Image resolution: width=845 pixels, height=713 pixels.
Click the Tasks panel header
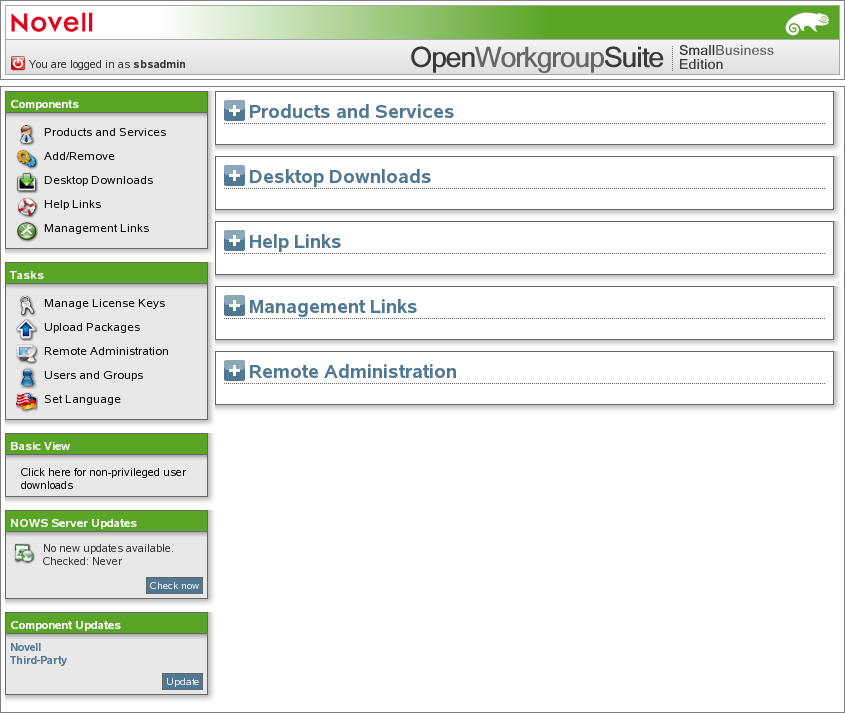pos(106,274)
